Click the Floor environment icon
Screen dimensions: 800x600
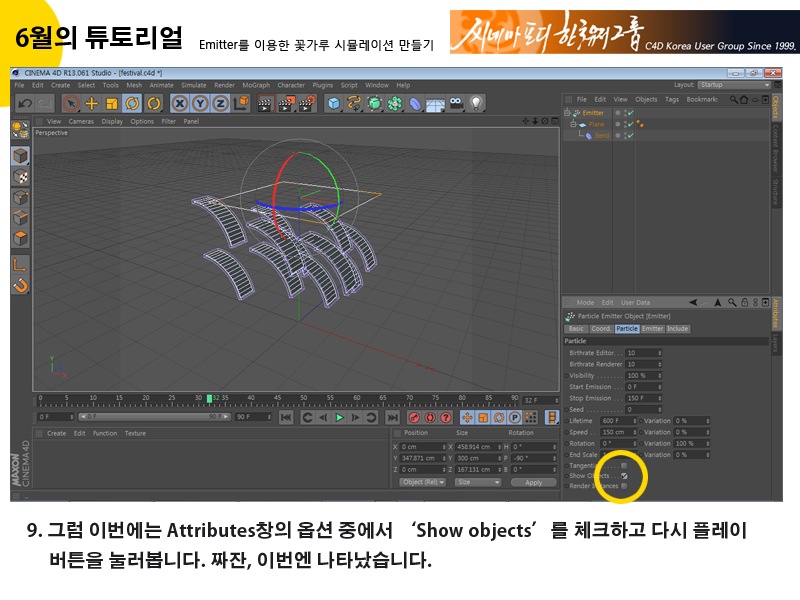click(435, 104)
